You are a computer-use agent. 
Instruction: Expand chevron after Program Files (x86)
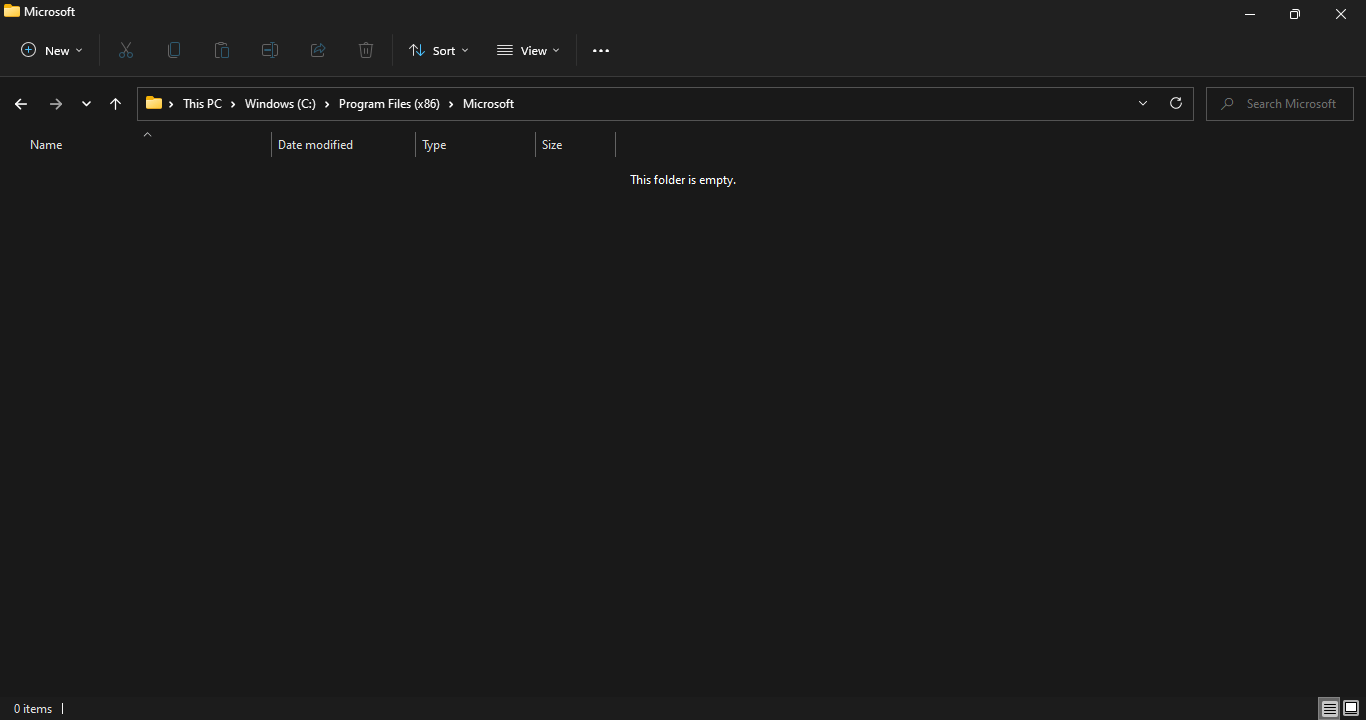pyautogui.click(x=451, y=104)
